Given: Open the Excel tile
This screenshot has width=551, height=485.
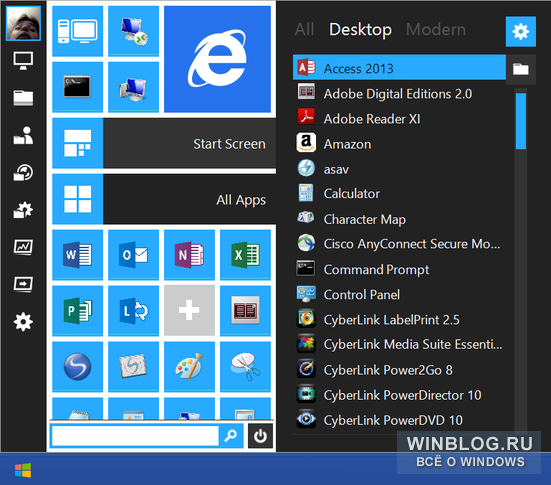Looking at the screenshot, I should (245, 255).
